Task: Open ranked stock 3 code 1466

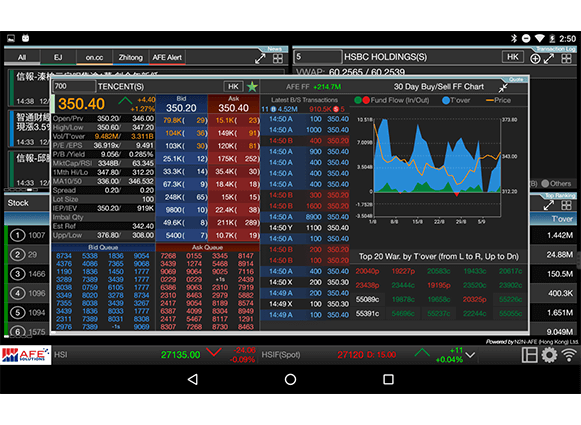Action: point(28,274)
